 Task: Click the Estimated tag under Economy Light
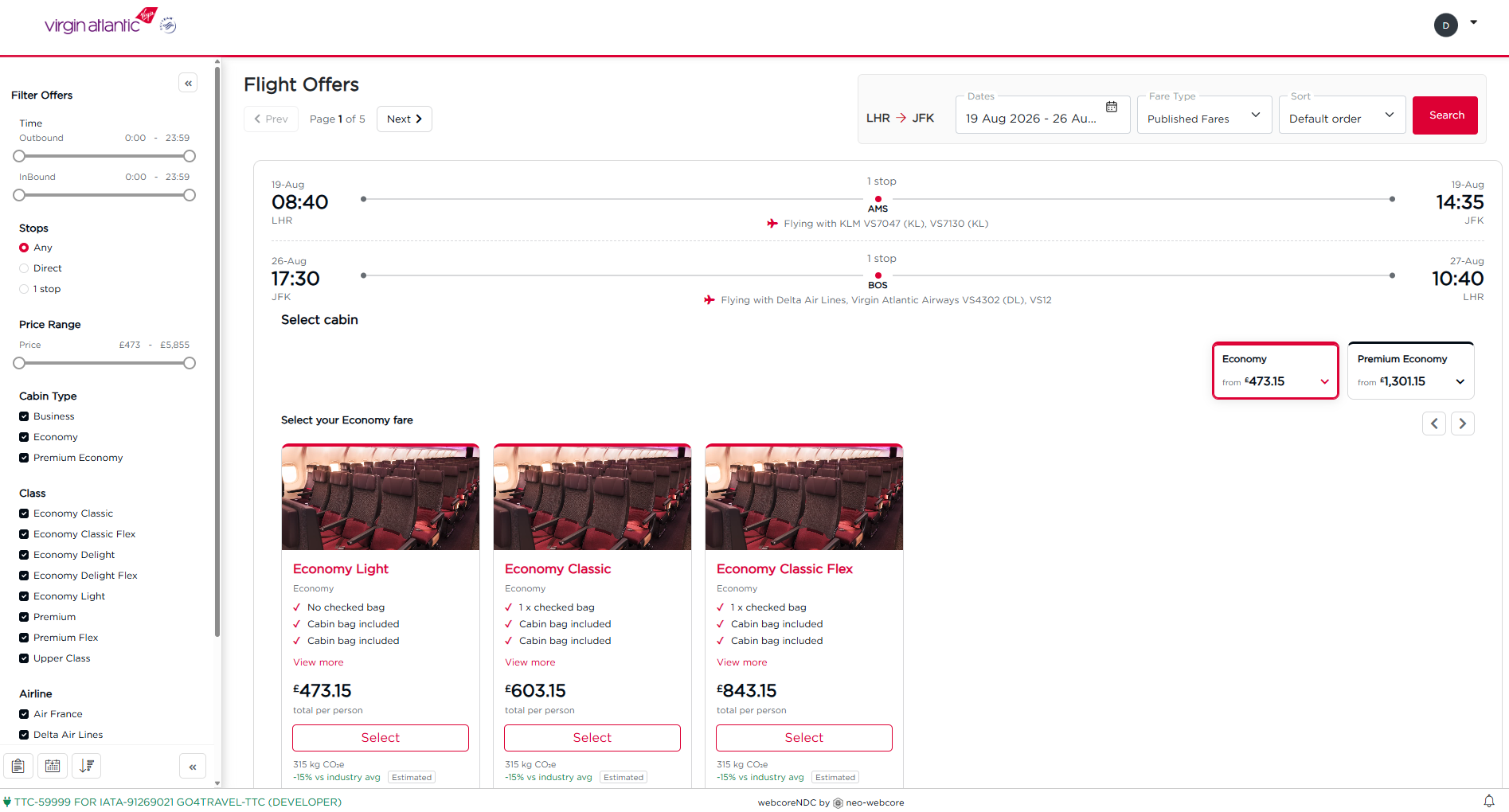pos(412,778)
